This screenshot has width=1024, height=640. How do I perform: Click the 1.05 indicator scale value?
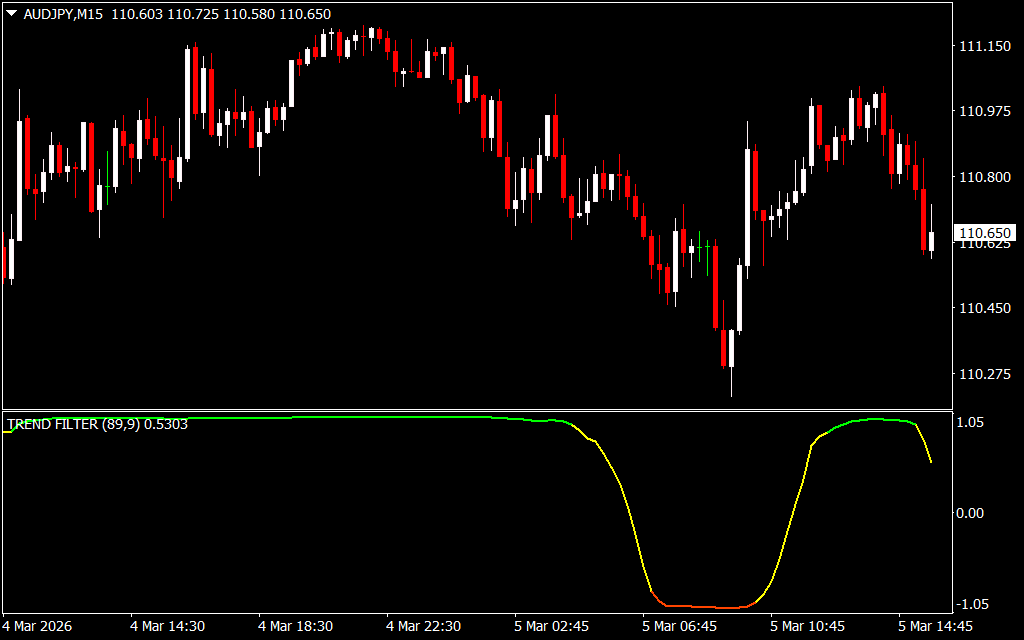click(x=973, y=423)
